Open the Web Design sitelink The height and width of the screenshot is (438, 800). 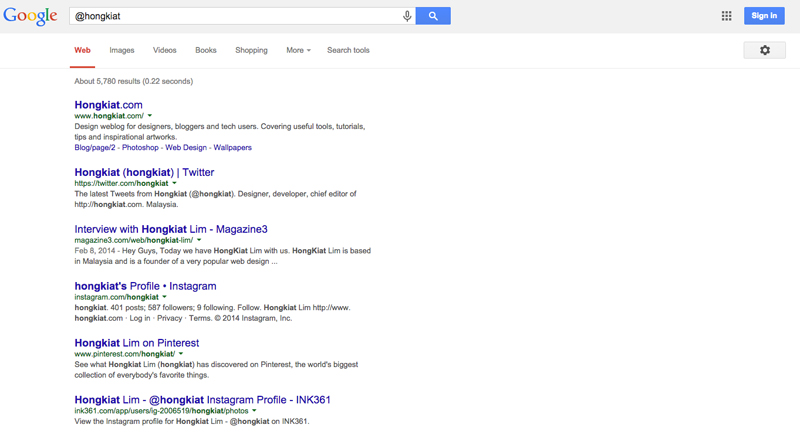[x=186, y=148]
